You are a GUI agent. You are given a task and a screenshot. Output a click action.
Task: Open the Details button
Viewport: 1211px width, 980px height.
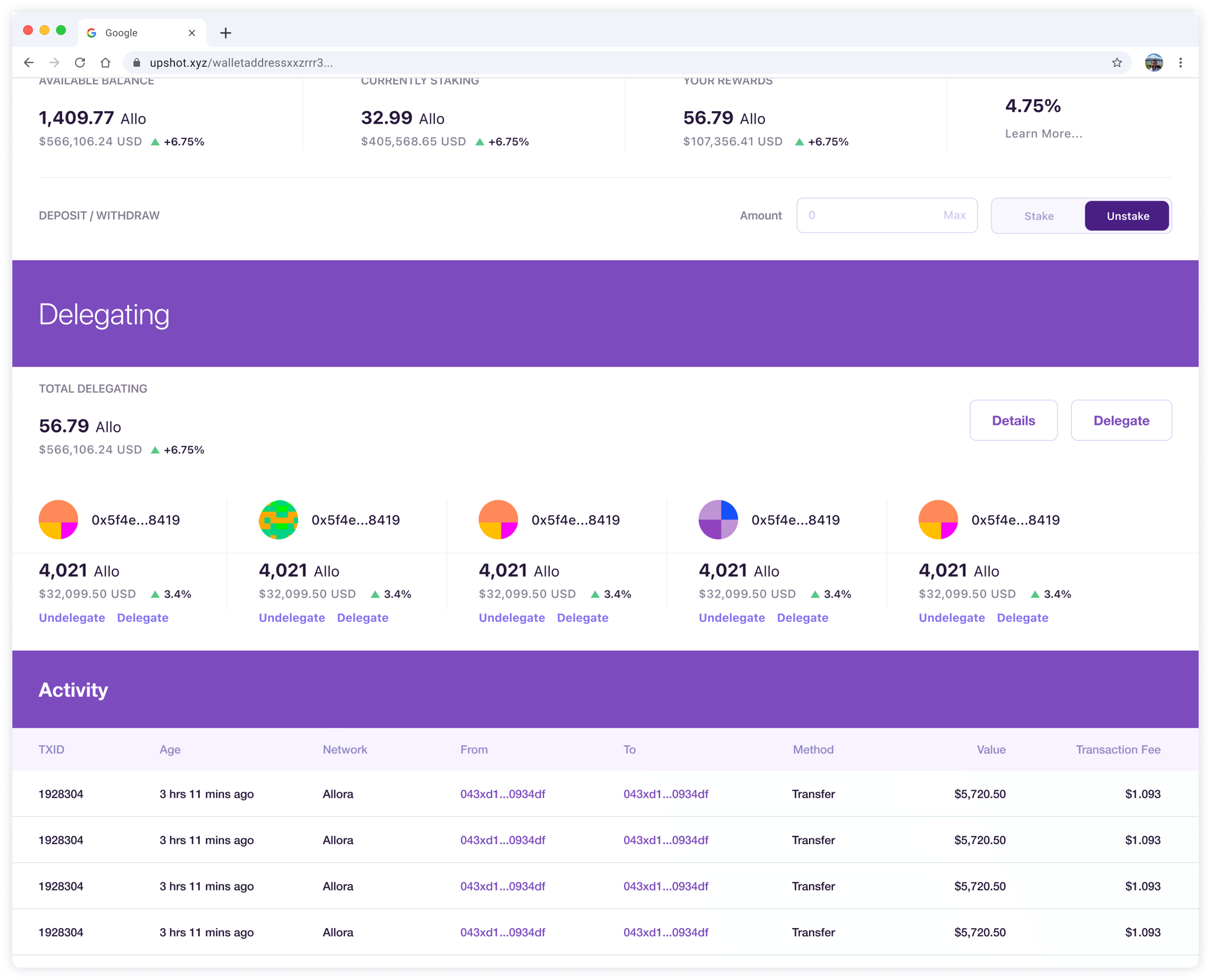(1013, 420)
